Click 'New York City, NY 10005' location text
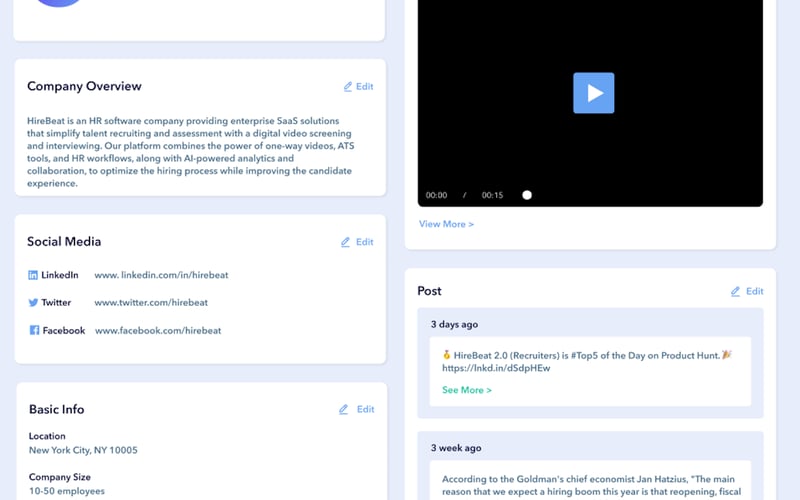Screen dimensions: 800x500 coord(83,450)
